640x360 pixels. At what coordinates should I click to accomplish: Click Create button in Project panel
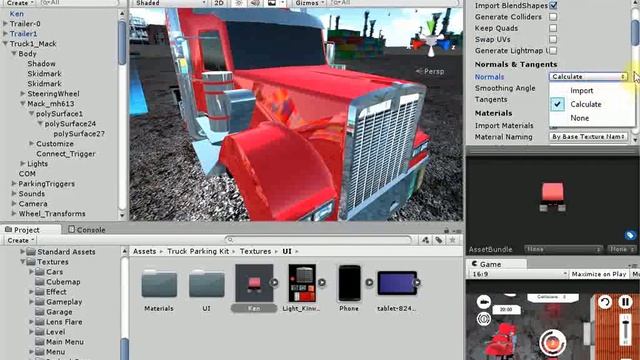pyautogui.click(x=20, y=240)
